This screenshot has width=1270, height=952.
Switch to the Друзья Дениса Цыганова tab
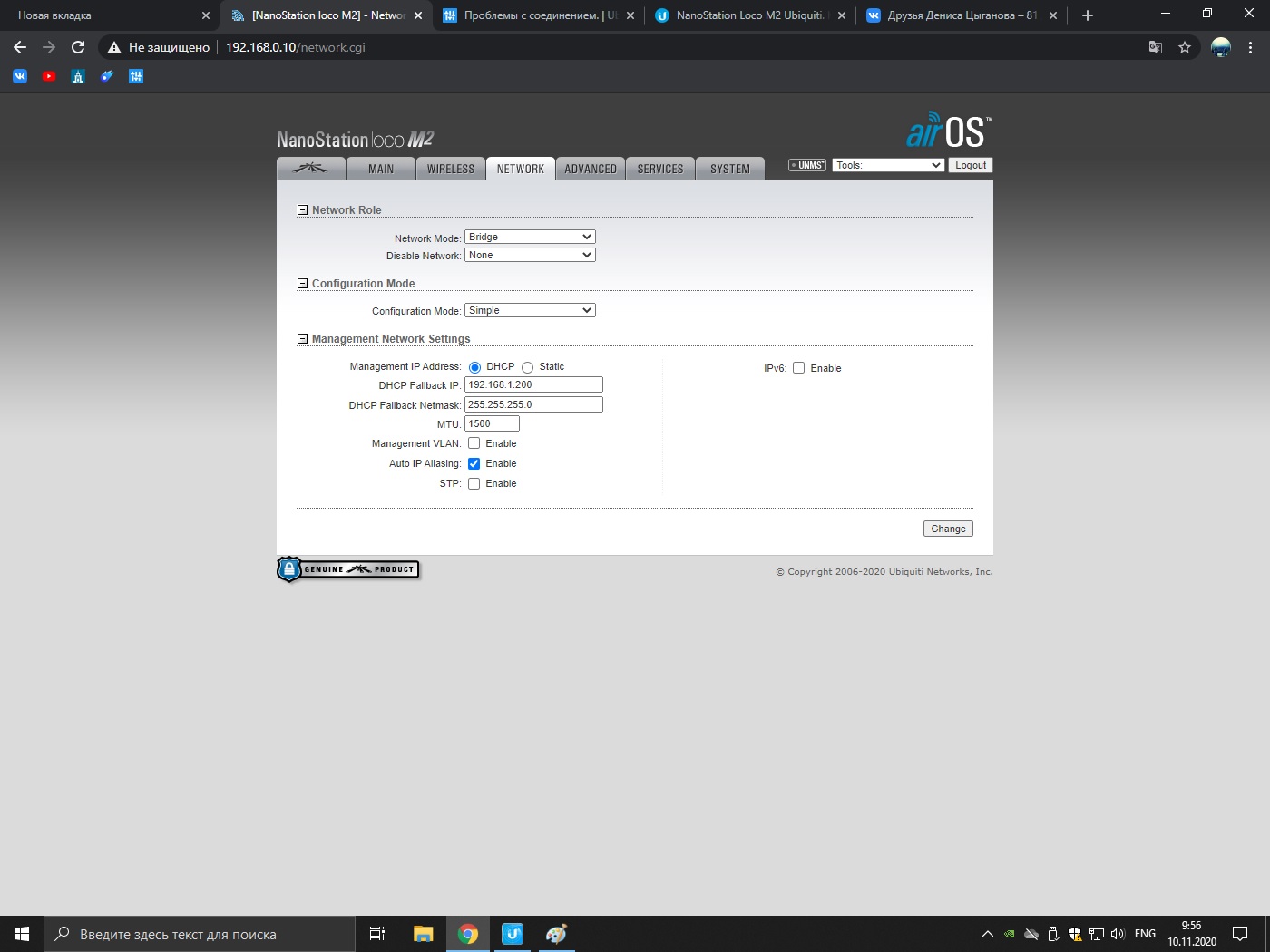962,15
